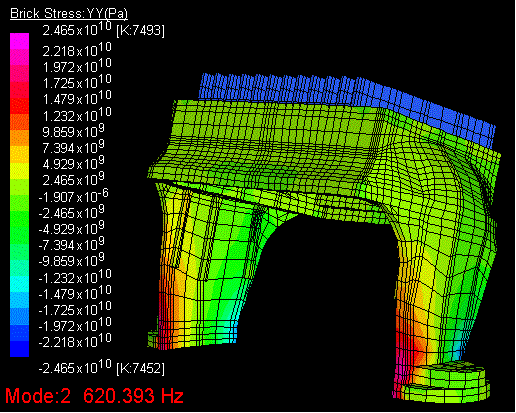
Task: Click the minimum value -2.465x10^10 label
Action: [75, 367]
